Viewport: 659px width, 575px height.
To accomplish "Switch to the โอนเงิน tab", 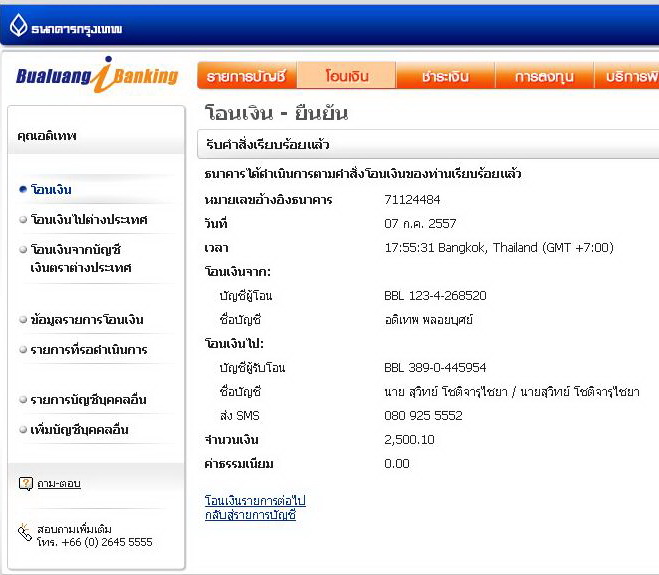I will pos(346,76).
